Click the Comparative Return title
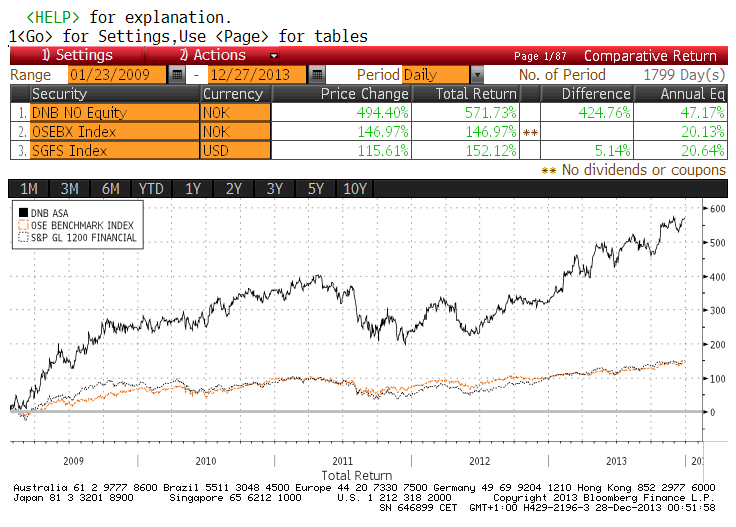Image resolution: width=736 pixels, height=527 pixels. (x=650, y=56)
